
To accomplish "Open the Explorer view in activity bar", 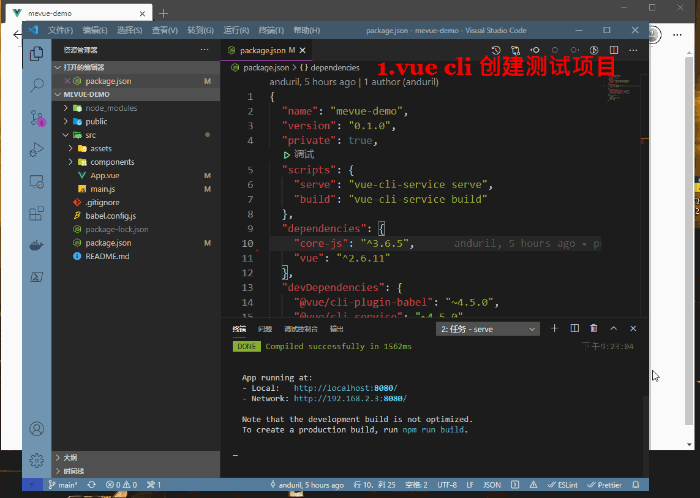I will click(x=37, y=54).
